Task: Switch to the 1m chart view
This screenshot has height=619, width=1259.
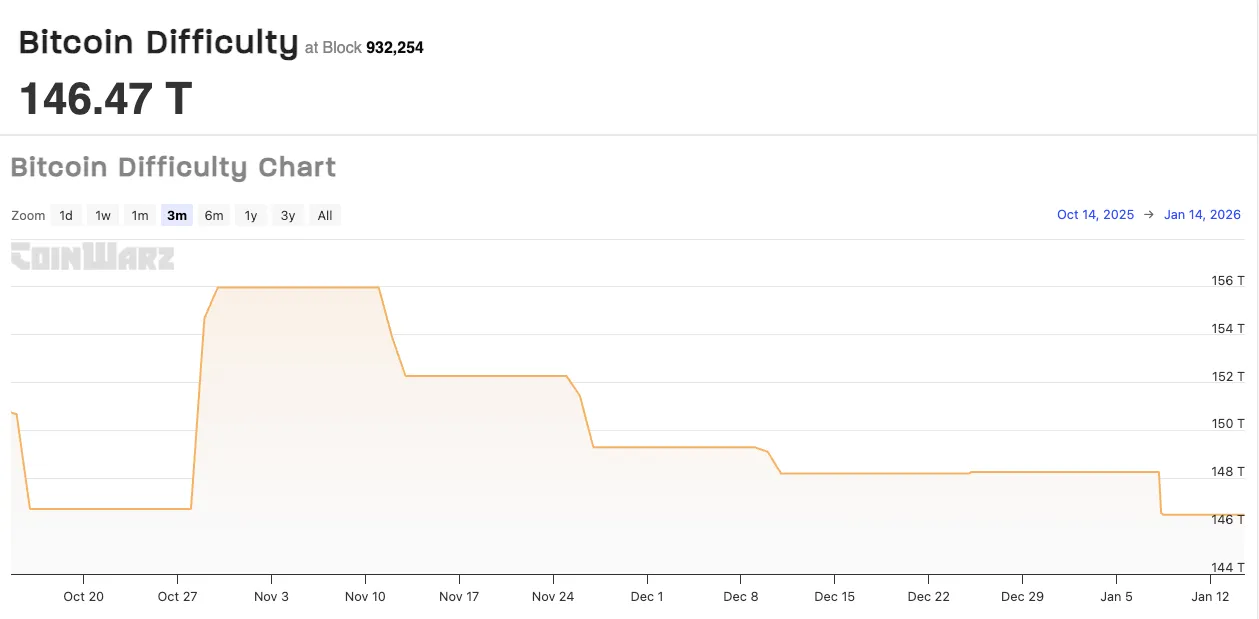Action: coord(139,215)
